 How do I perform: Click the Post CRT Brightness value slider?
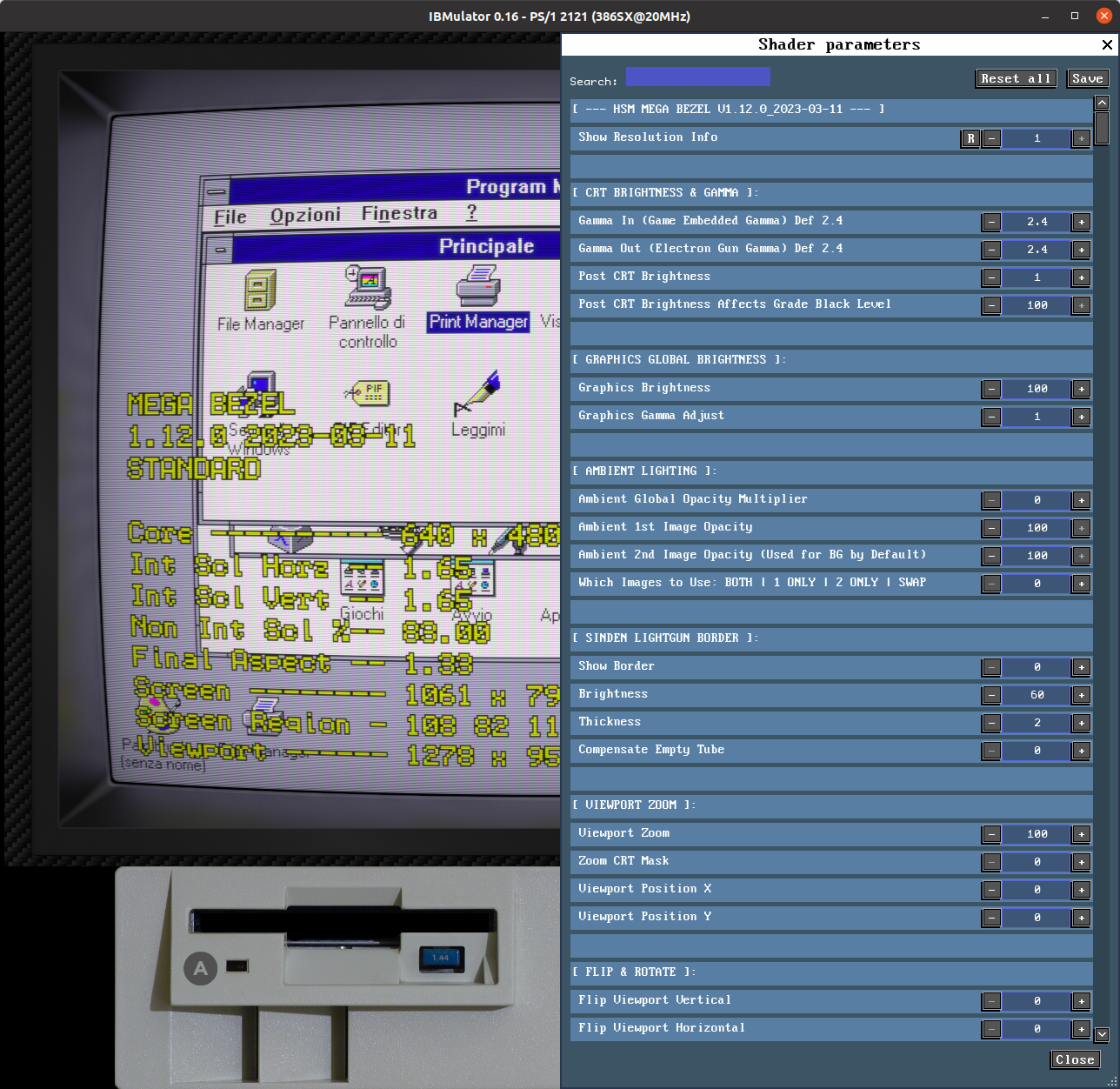click(x=1037, y=277)
